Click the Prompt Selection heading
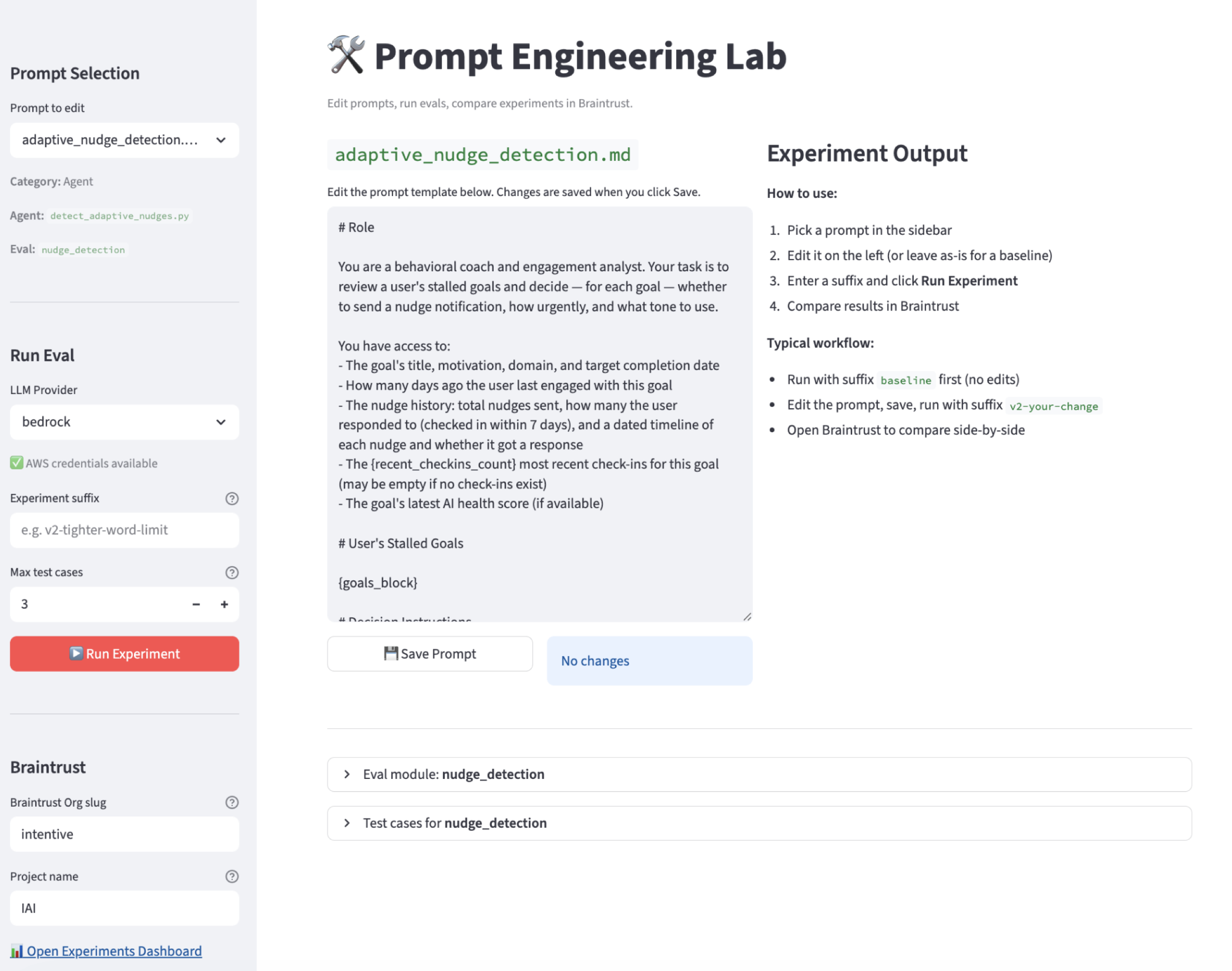 (x=74, y=73)
